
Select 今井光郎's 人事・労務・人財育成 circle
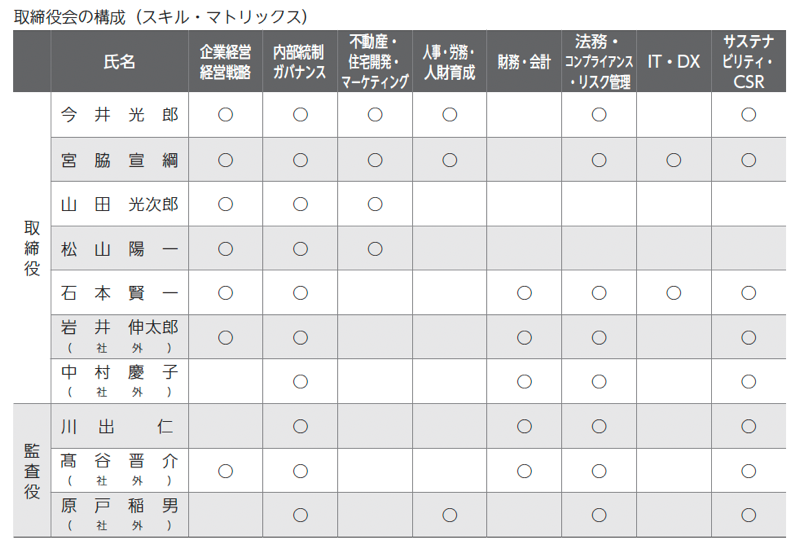click(449, 115)
